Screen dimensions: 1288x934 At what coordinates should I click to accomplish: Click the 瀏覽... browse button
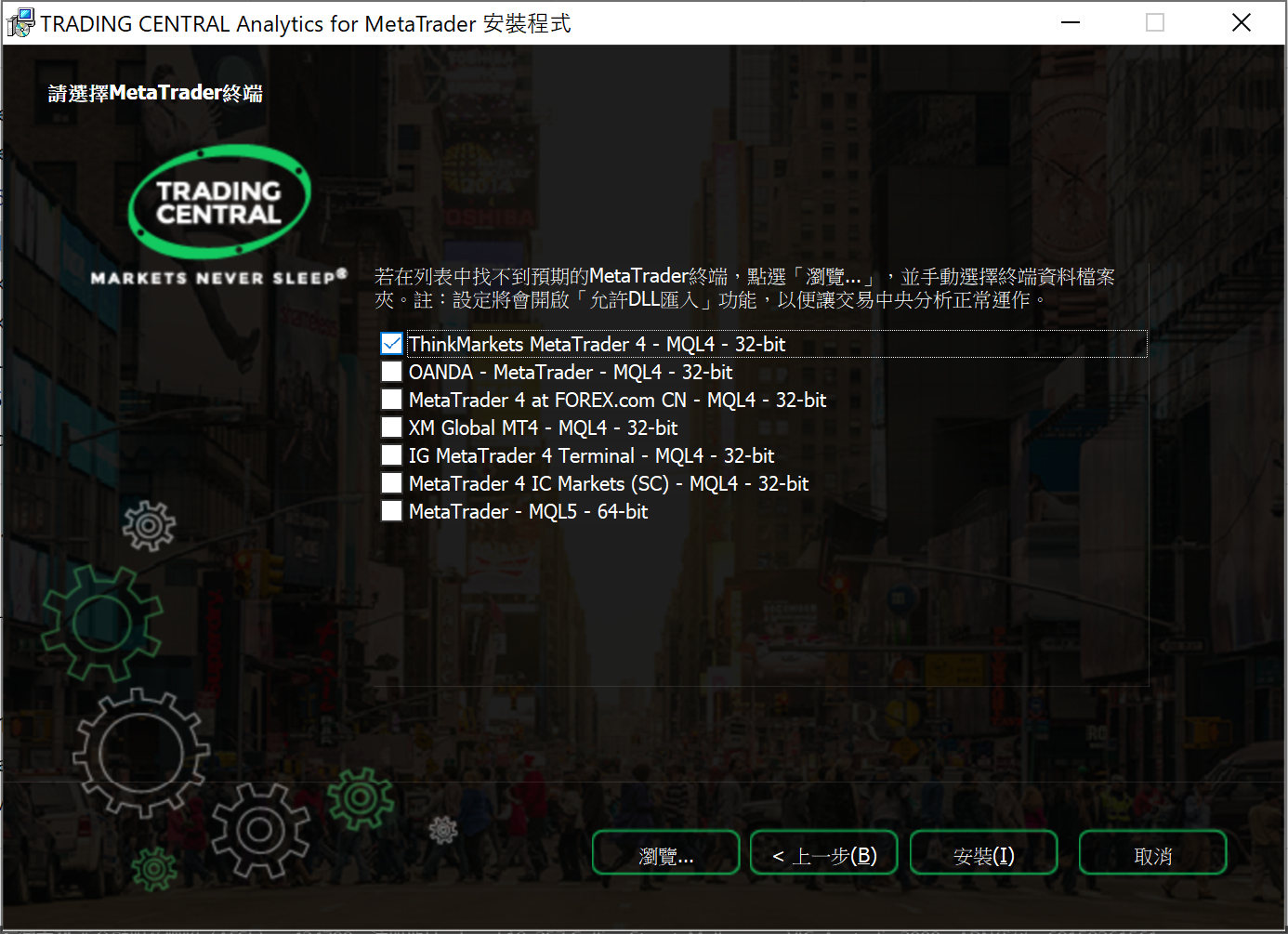665,853
